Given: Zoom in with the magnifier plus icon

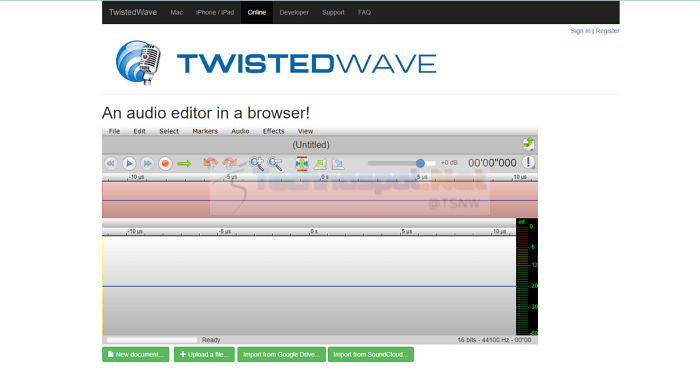Looking at the screenshot, I should coord(257,164).
